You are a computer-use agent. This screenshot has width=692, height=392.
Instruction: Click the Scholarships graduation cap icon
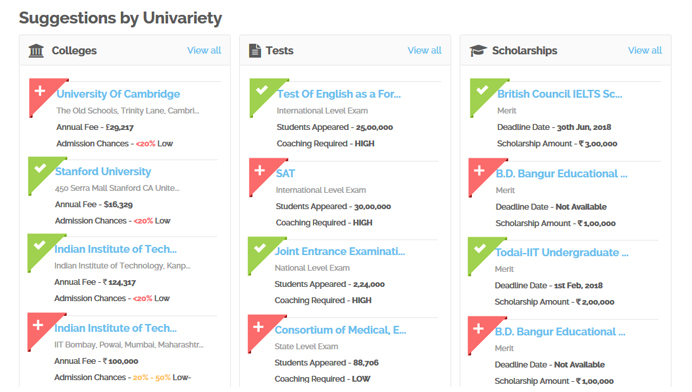click(x=478, y=51)
